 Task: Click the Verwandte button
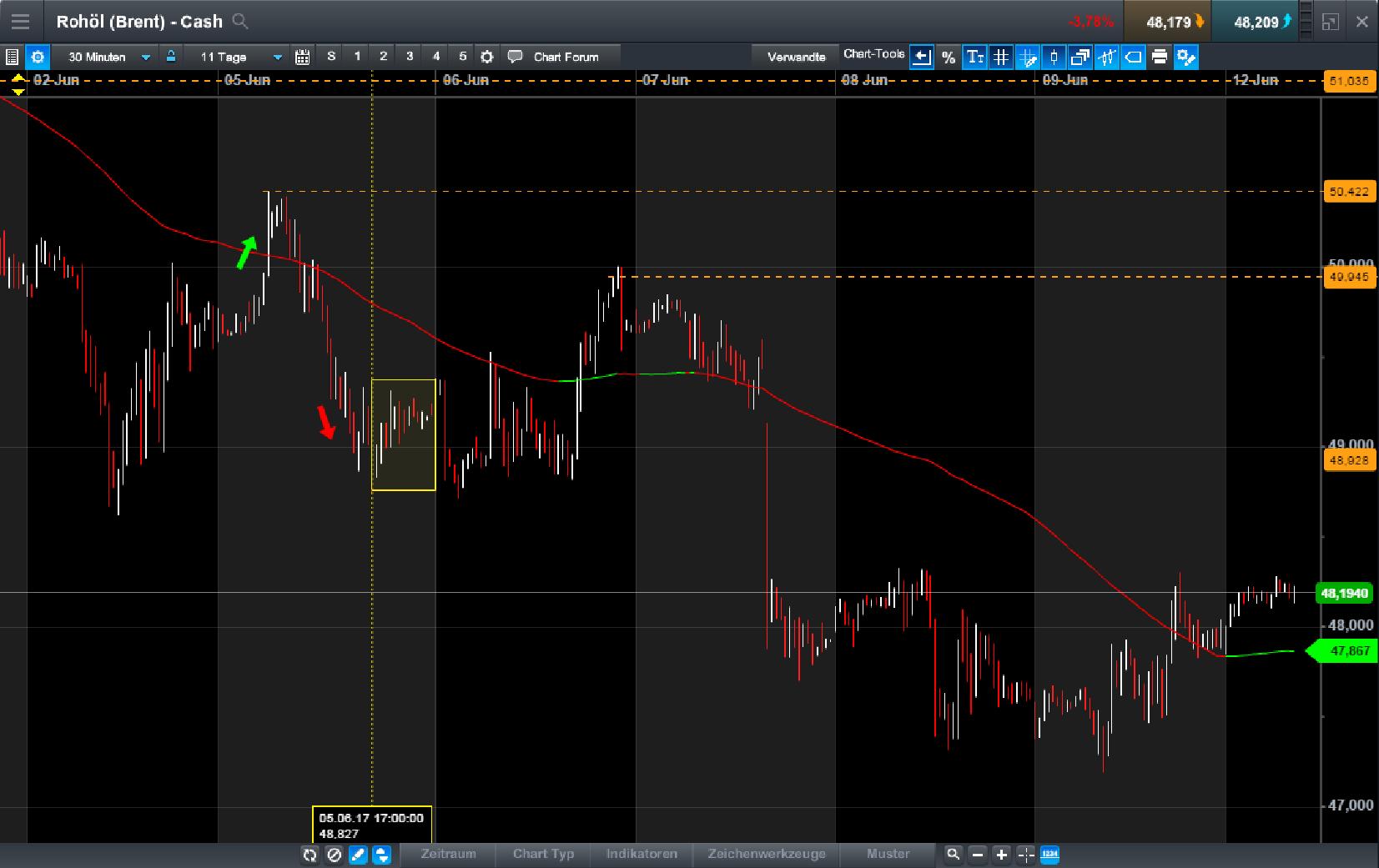(x=795, y=56)
